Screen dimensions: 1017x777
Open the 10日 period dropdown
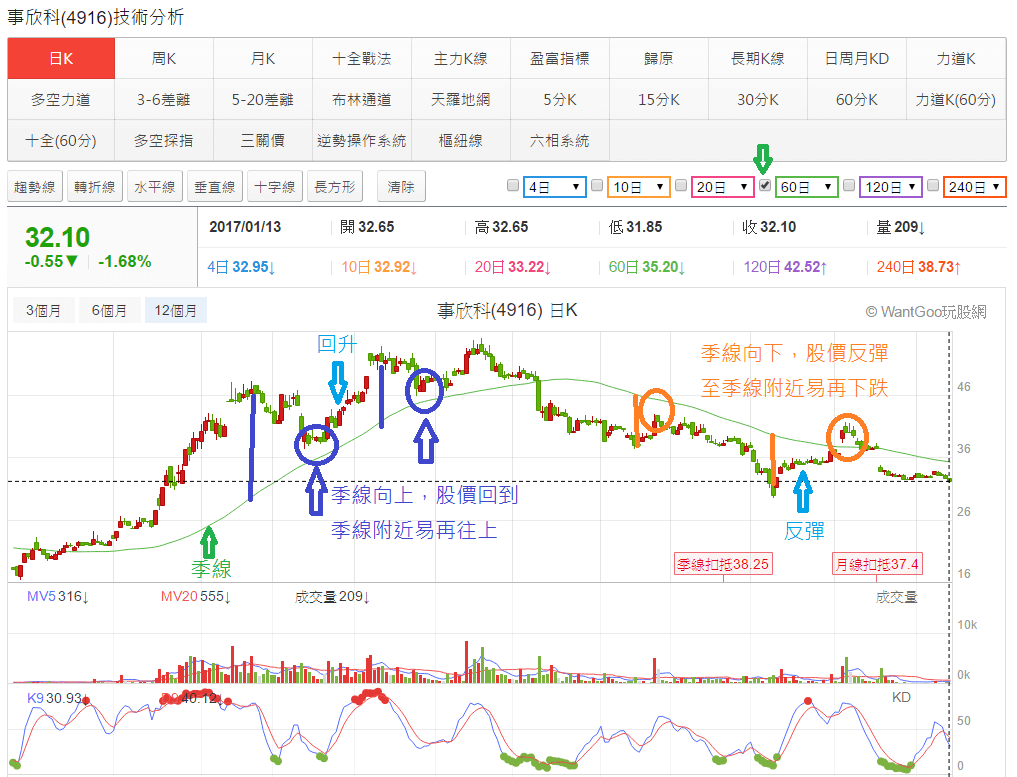[638, 186]
